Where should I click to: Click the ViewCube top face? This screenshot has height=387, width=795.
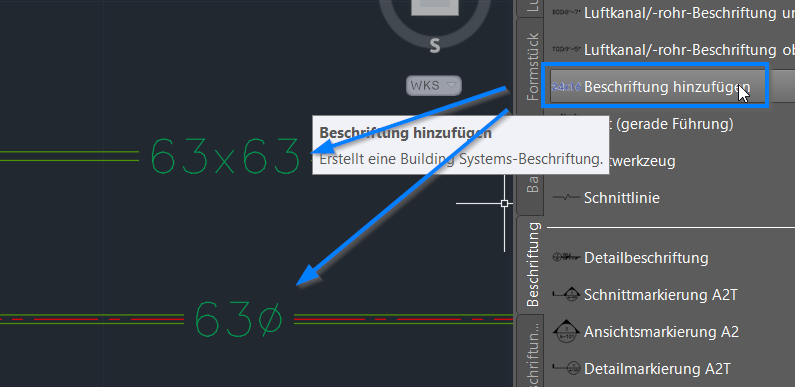tap(435, 8)
